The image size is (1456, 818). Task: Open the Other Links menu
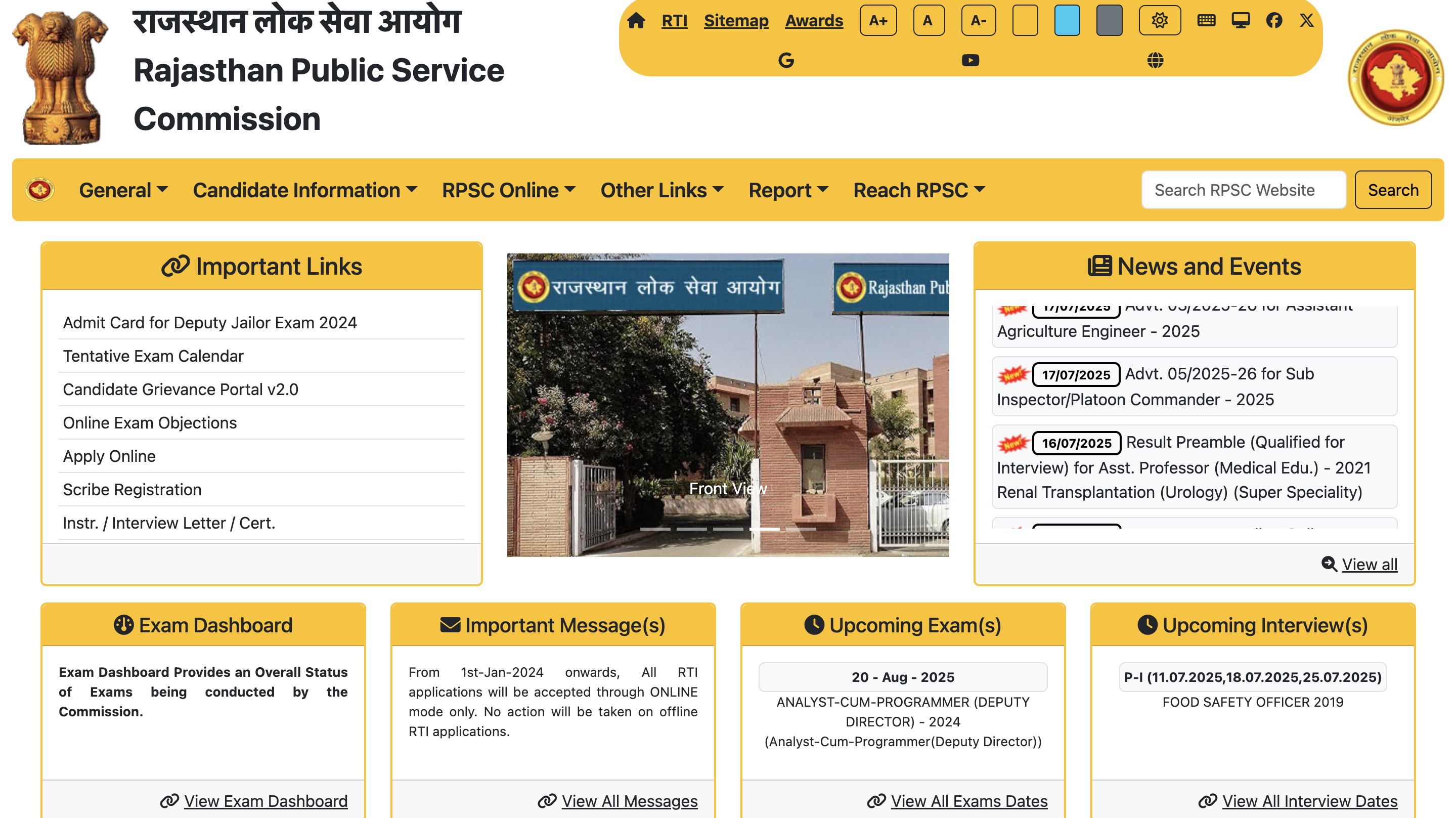coord(661,190)
